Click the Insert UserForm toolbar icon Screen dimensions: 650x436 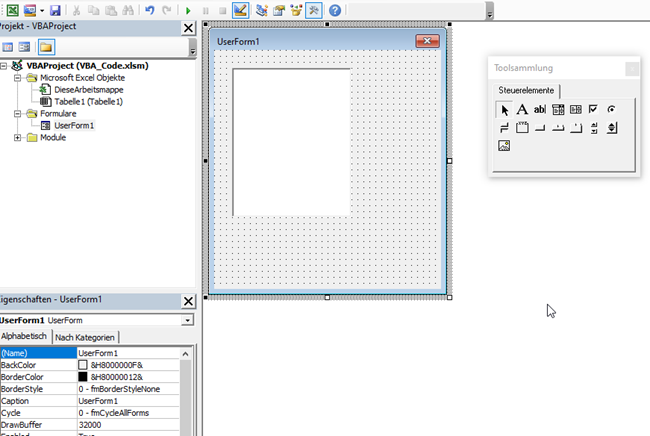point(29,10)
